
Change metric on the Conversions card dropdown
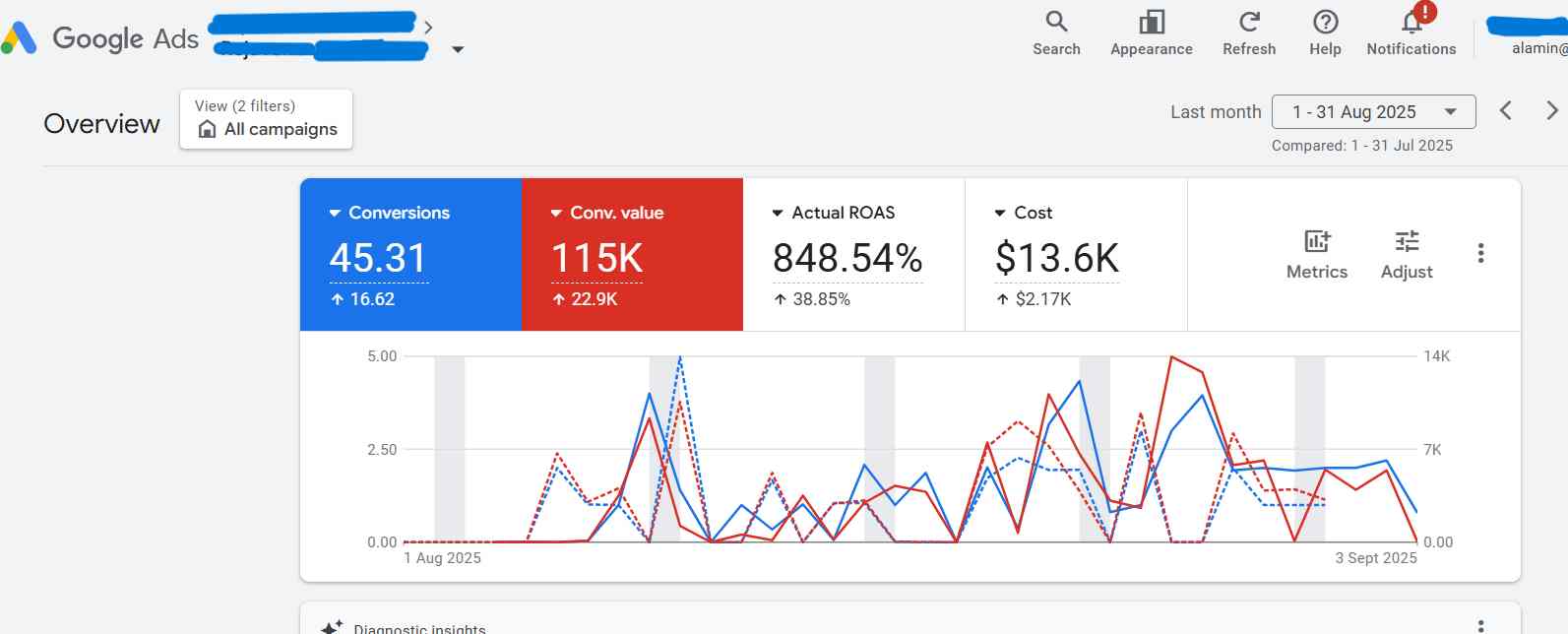coord(336,213)
